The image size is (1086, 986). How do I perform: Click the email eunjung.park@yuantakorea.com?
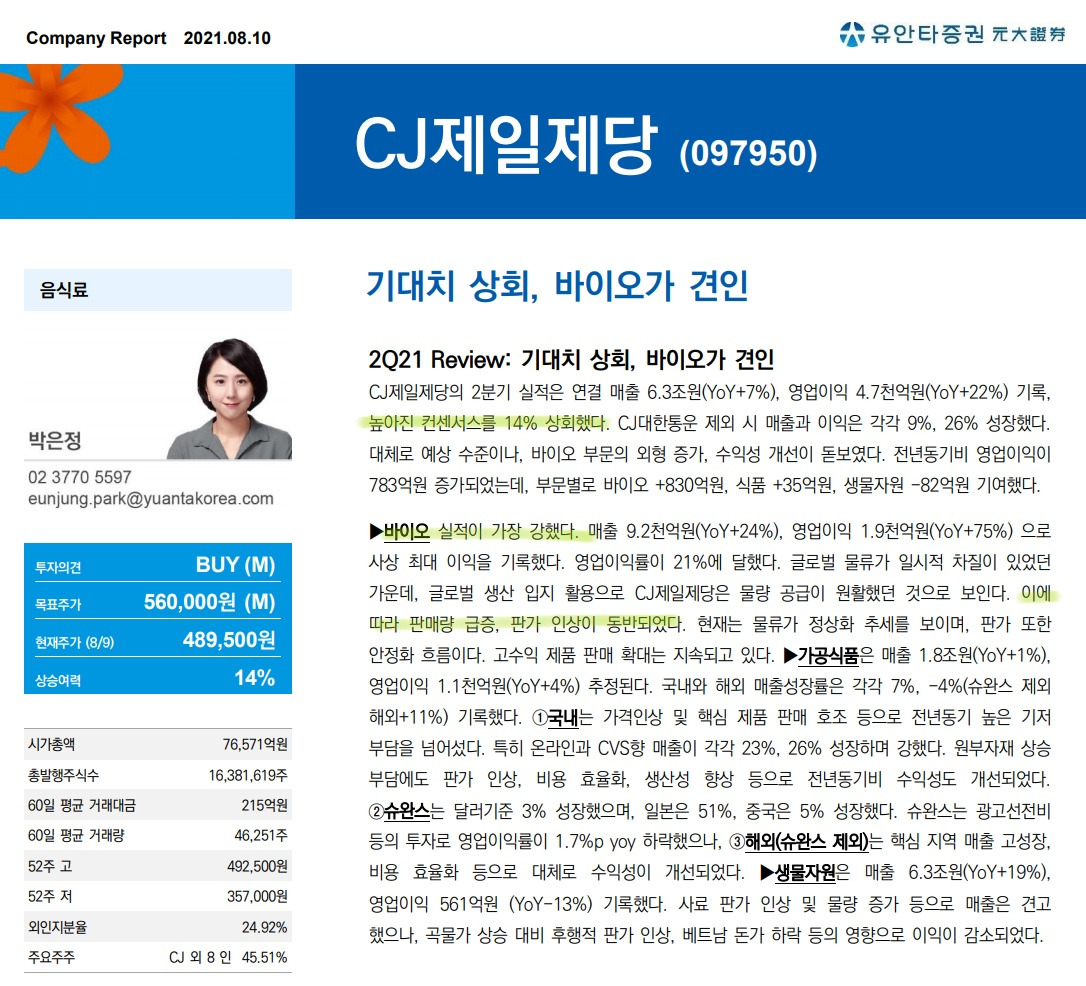coord(150,499)
